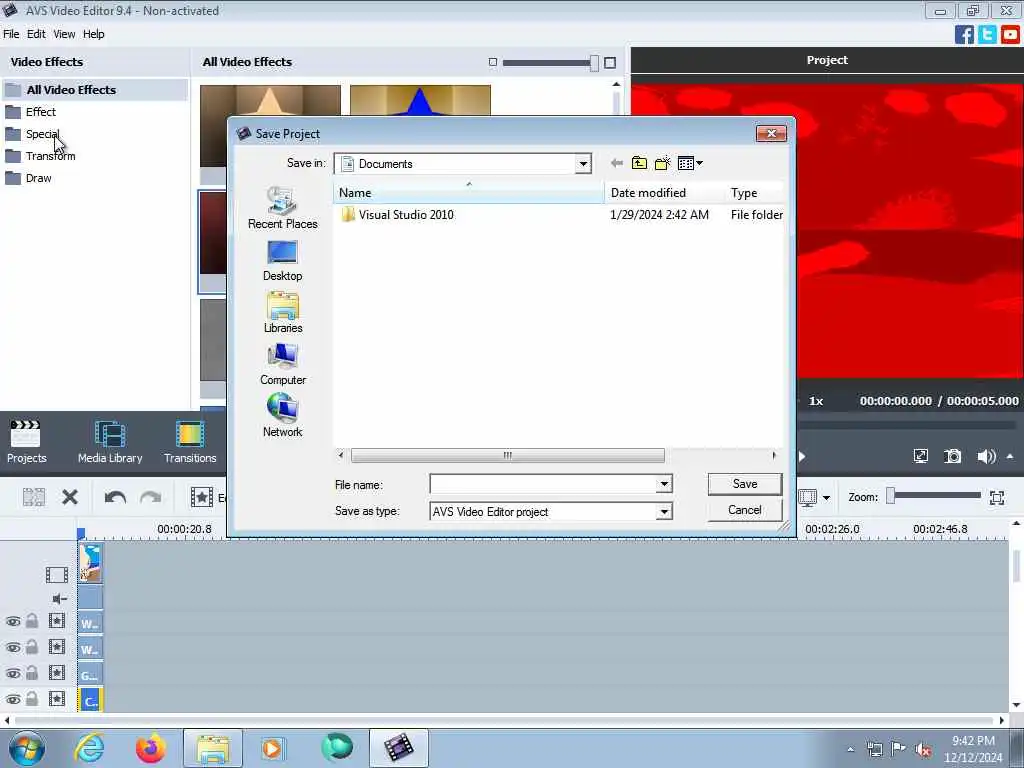Toggle eye visibility on the G.. track
The height and width of the screenshot is (768, 1024).
[12, 673]
